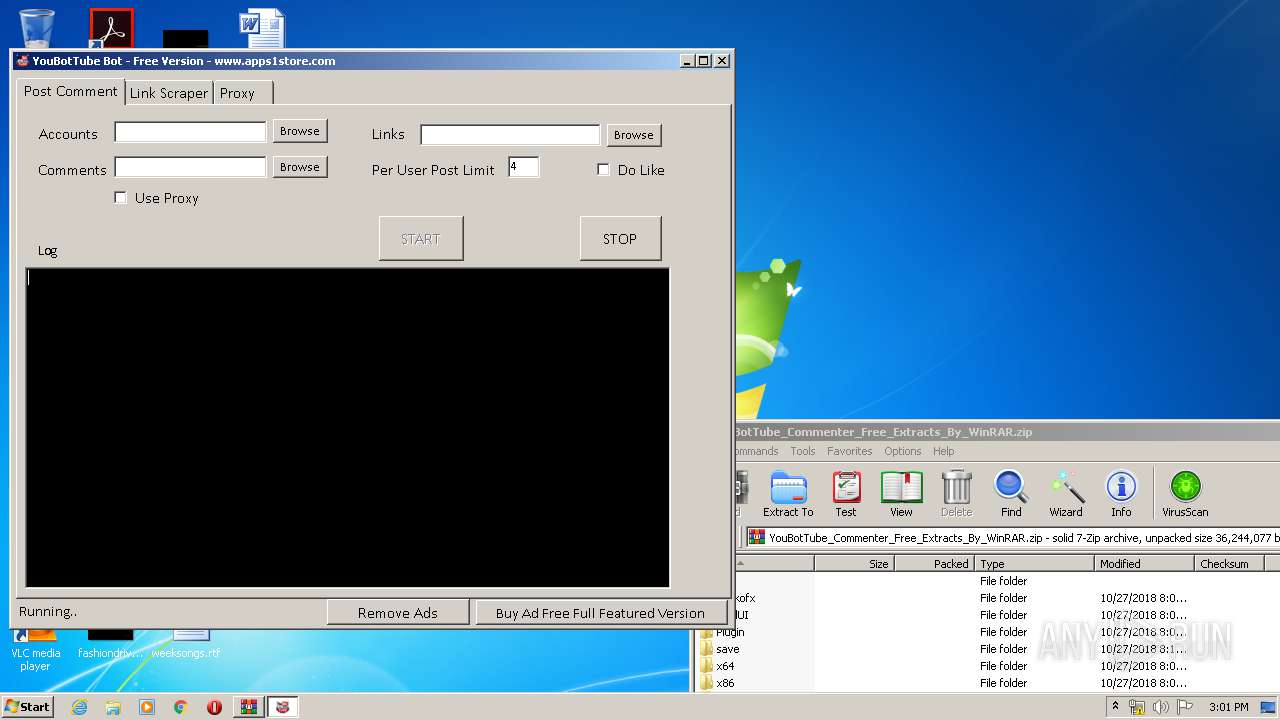Click YouBotTube Bot taskbar button

tap(283, 707)
